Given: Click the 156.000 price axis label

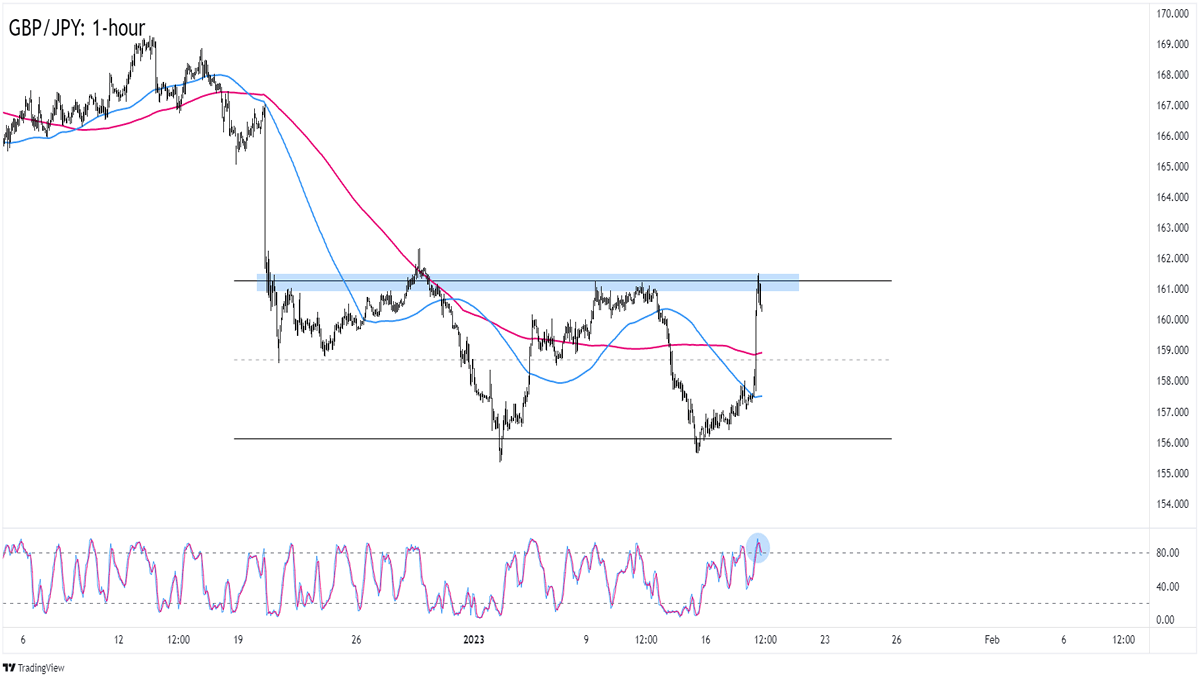Looking at the screenshot, I should (x=1171, y=442).
